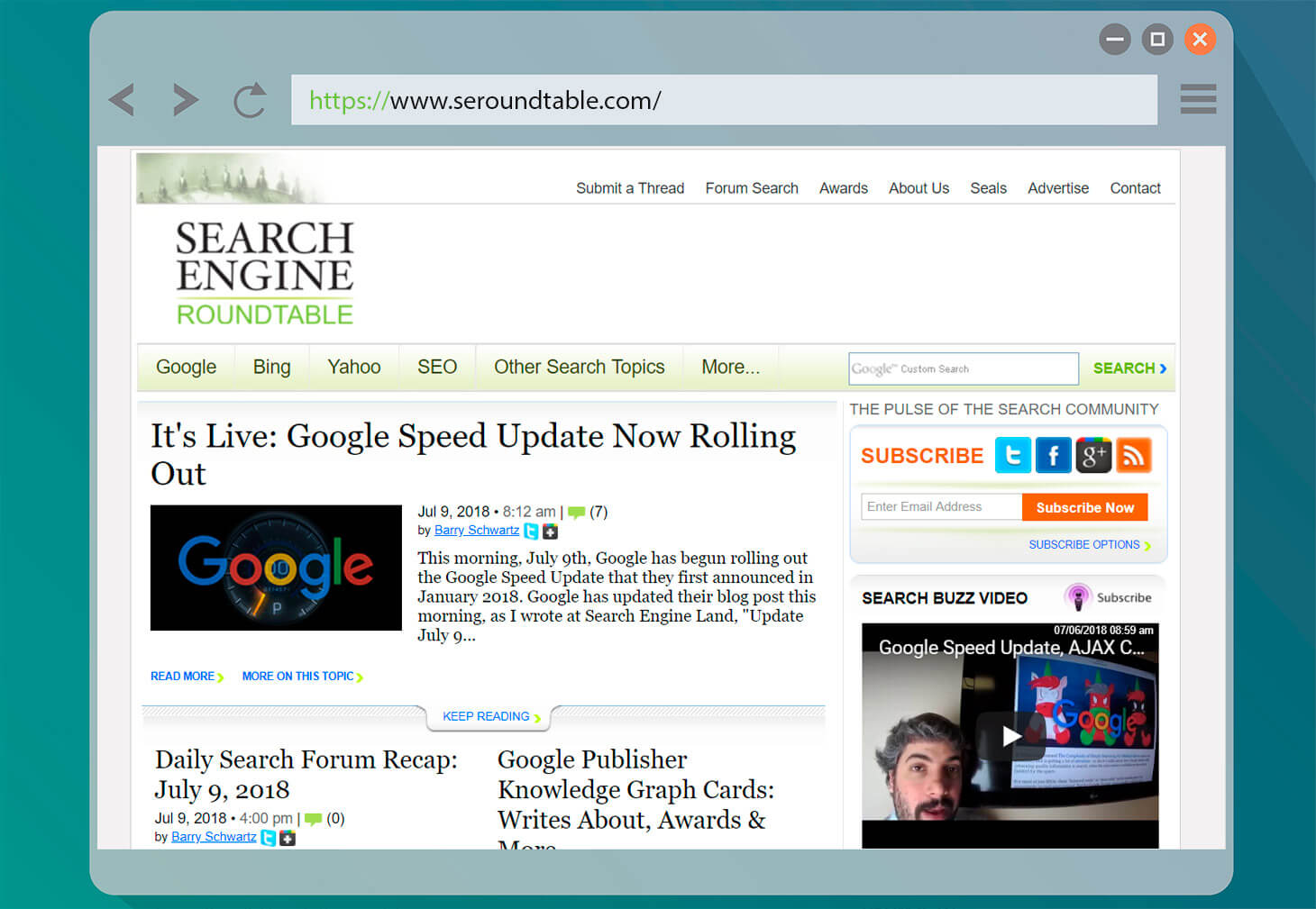Play the Search Buzz video
This screenshot has width=1316, height=909.
click(x=1010, y=736)
